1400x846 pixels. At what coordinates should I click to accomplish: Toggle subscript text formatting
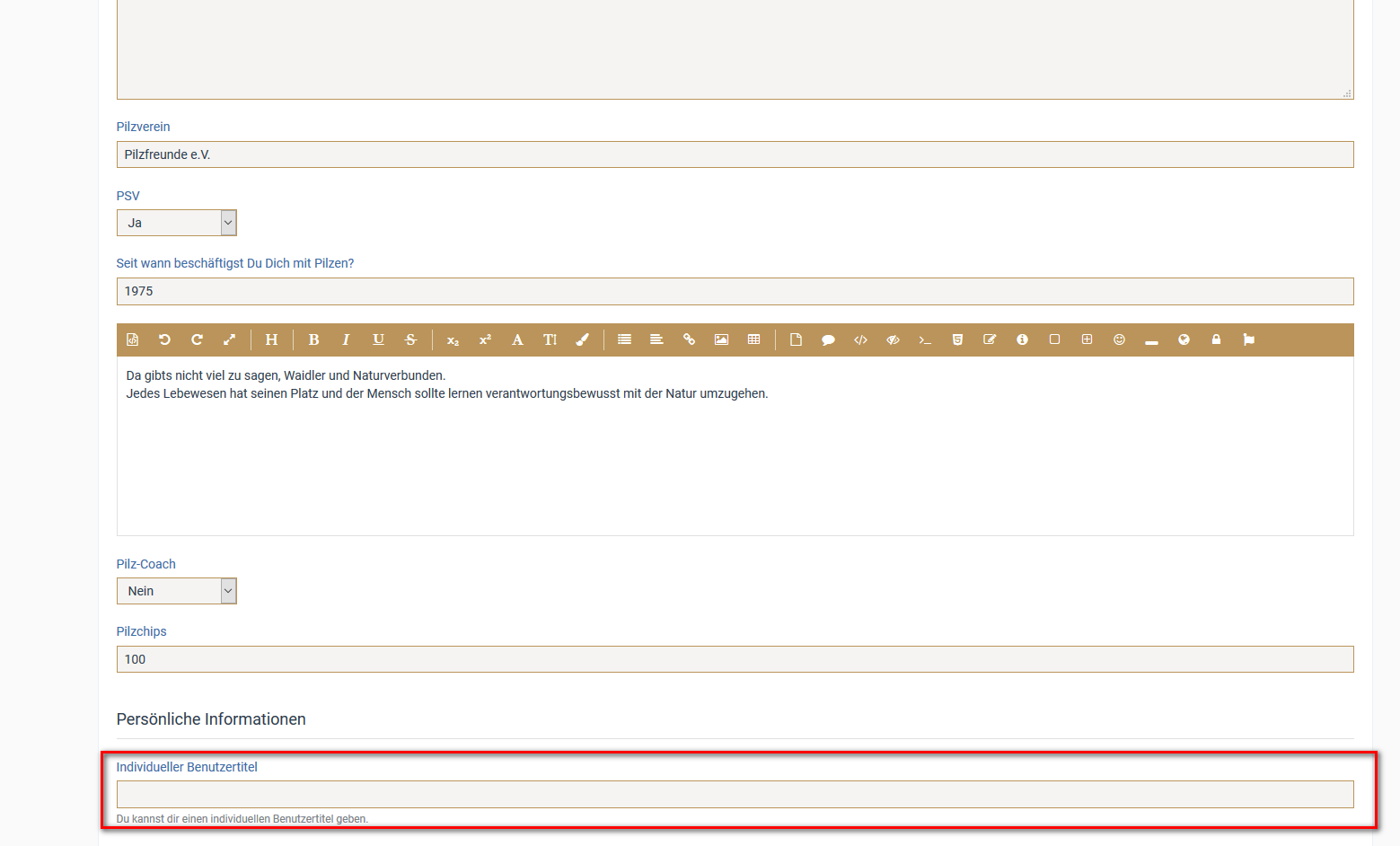click(x=453, y=339)
